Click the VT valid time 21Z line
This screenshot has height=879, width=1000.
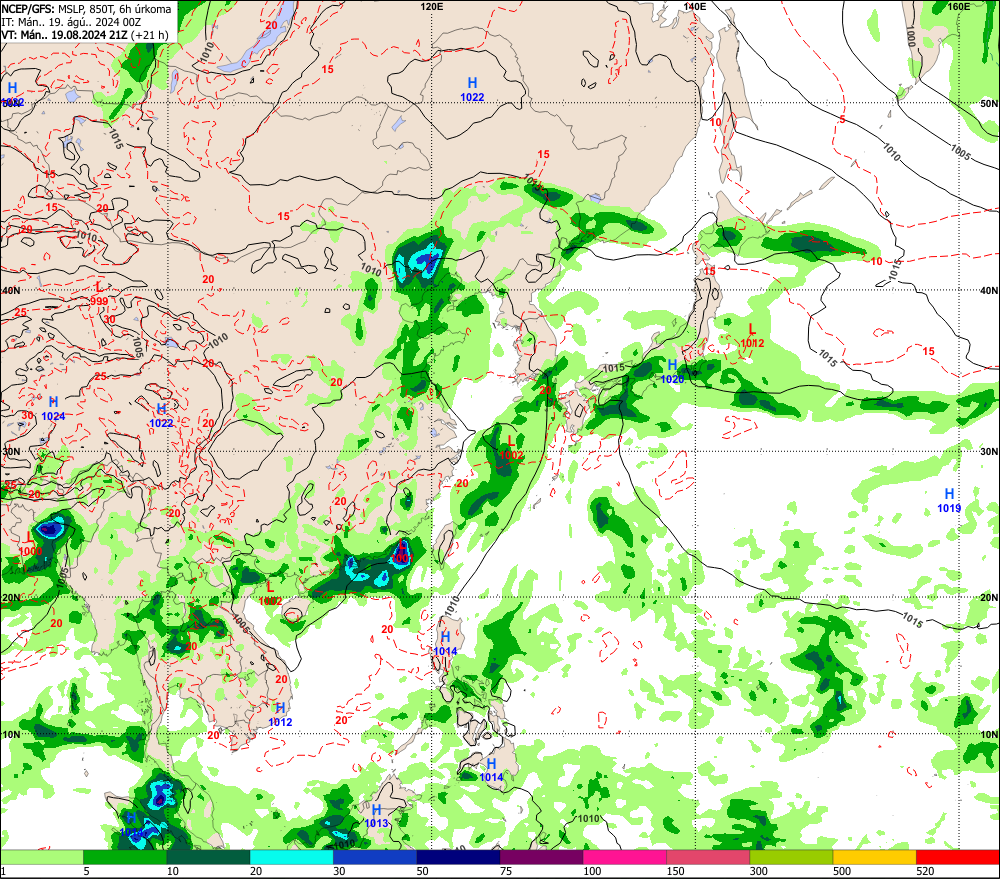tap(85, 35)
